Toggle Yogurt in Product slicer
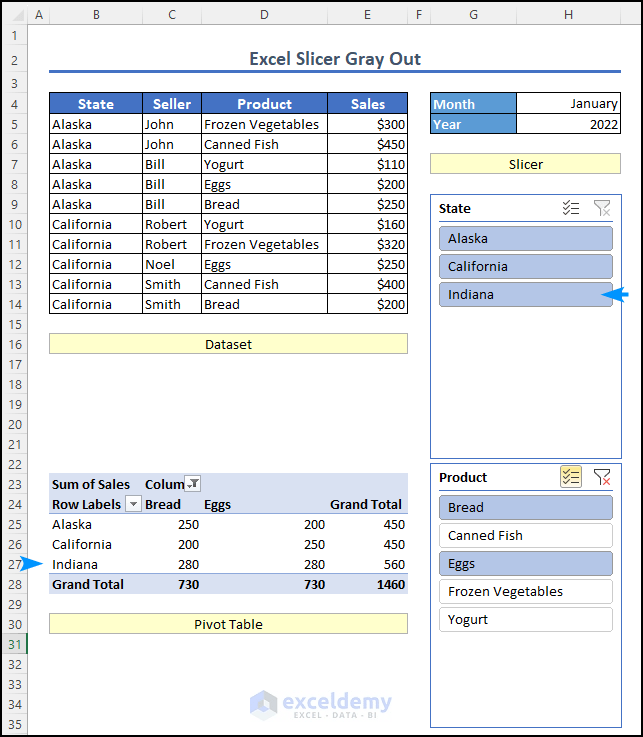The image size is (643, 737). click(525, 619)
